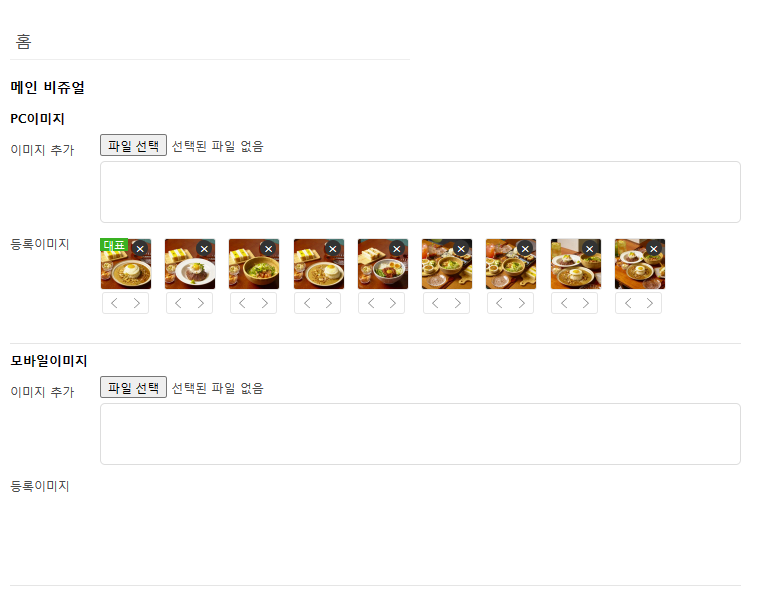This screenshot has width=757, height=593.
Task: Move the ninth image left with arrow
Action: click(x=628, y=303)
